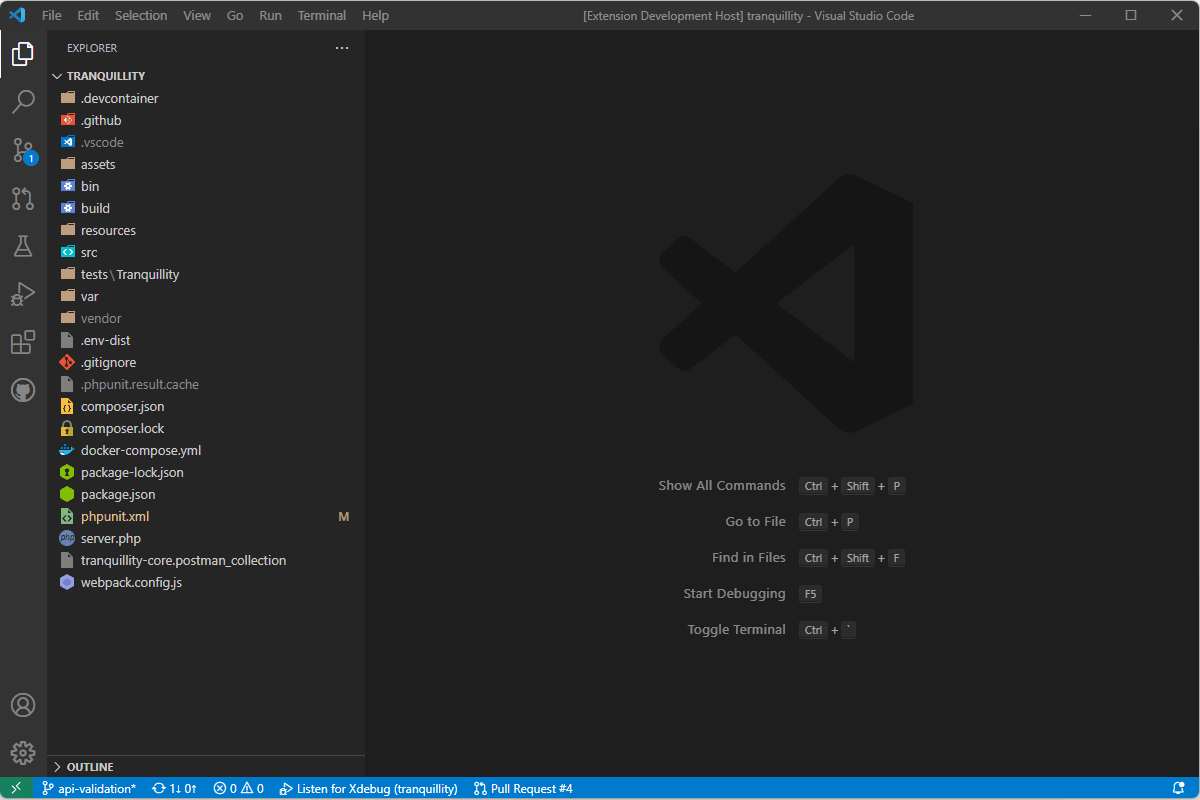Open the Help menu

(375, 15)
